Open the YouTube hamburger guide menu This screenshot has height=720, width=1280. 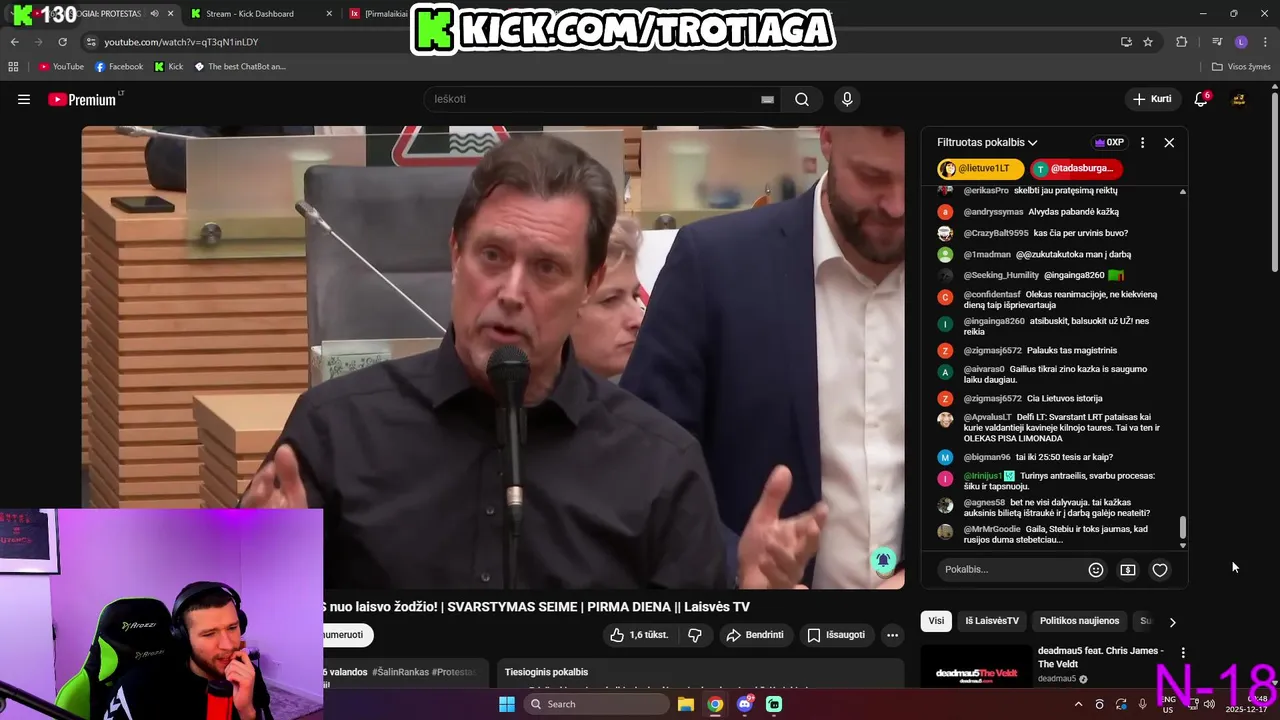tap(24, 99)
